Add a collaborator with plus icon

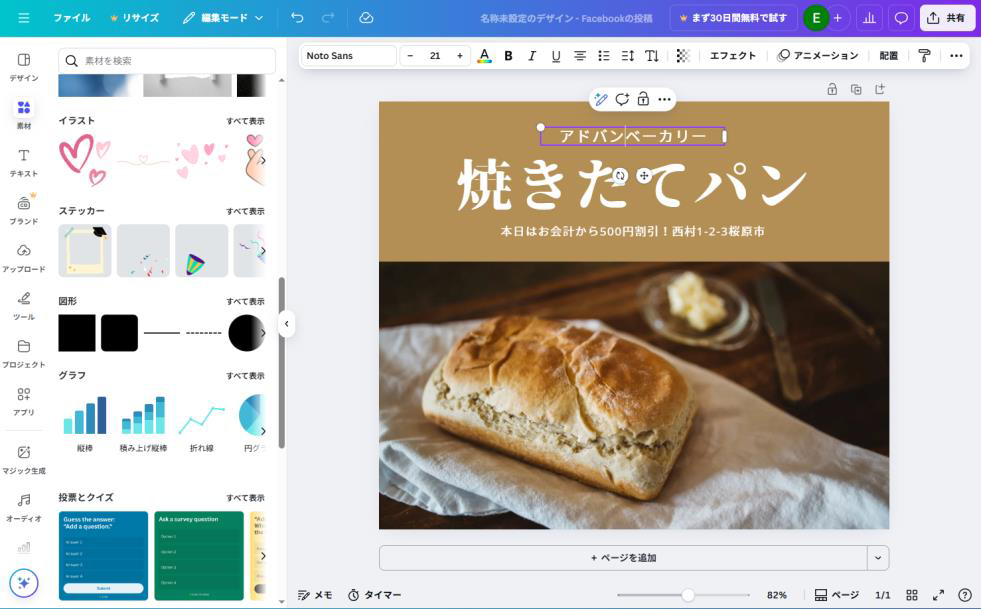(x=837, y=18)
